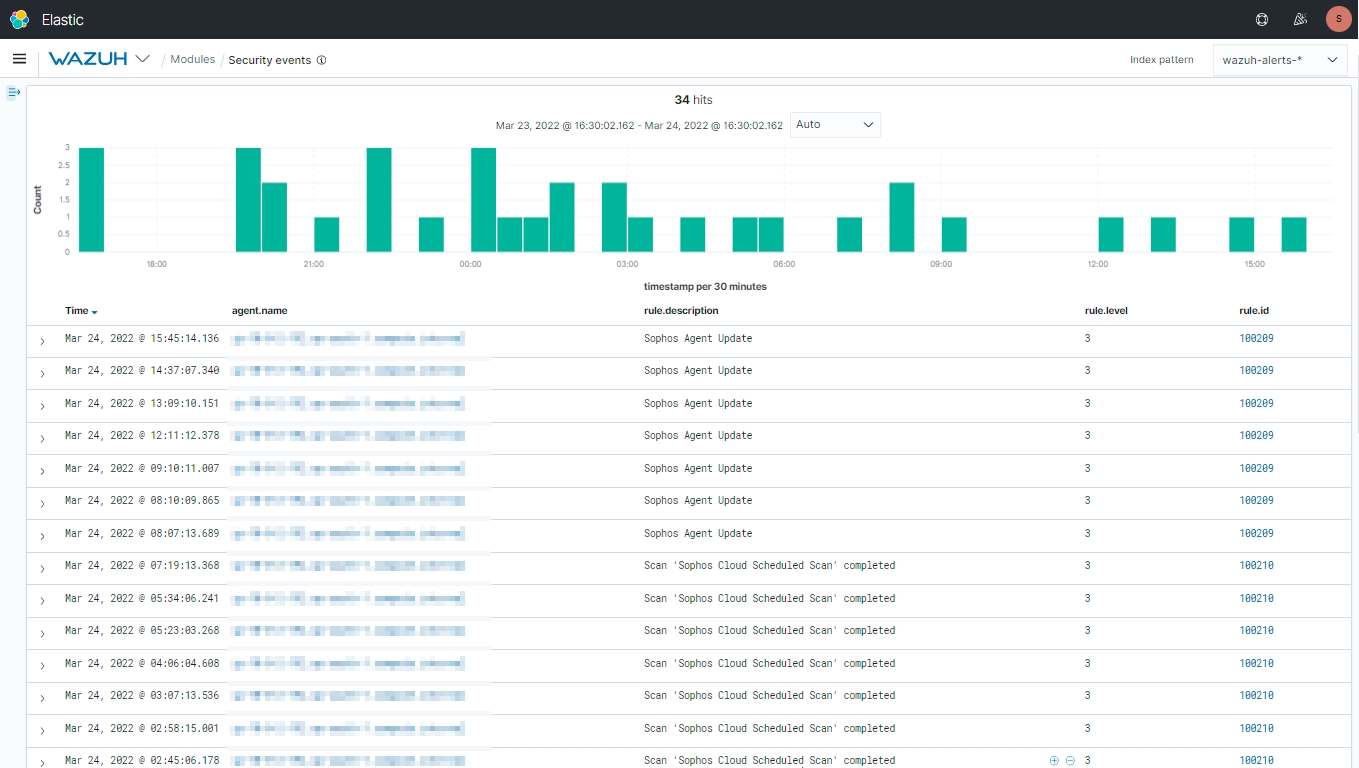Expand the 02:58:15.001 event row

tap(42, 731)
